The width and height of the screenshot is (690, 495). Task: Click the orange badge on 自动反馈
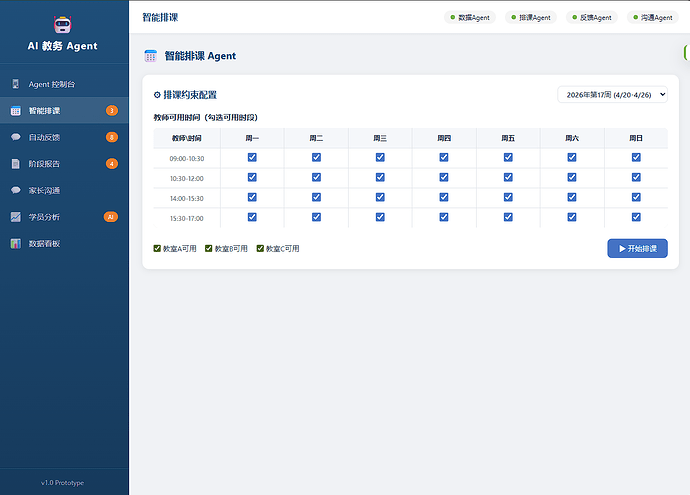(112, 137)
